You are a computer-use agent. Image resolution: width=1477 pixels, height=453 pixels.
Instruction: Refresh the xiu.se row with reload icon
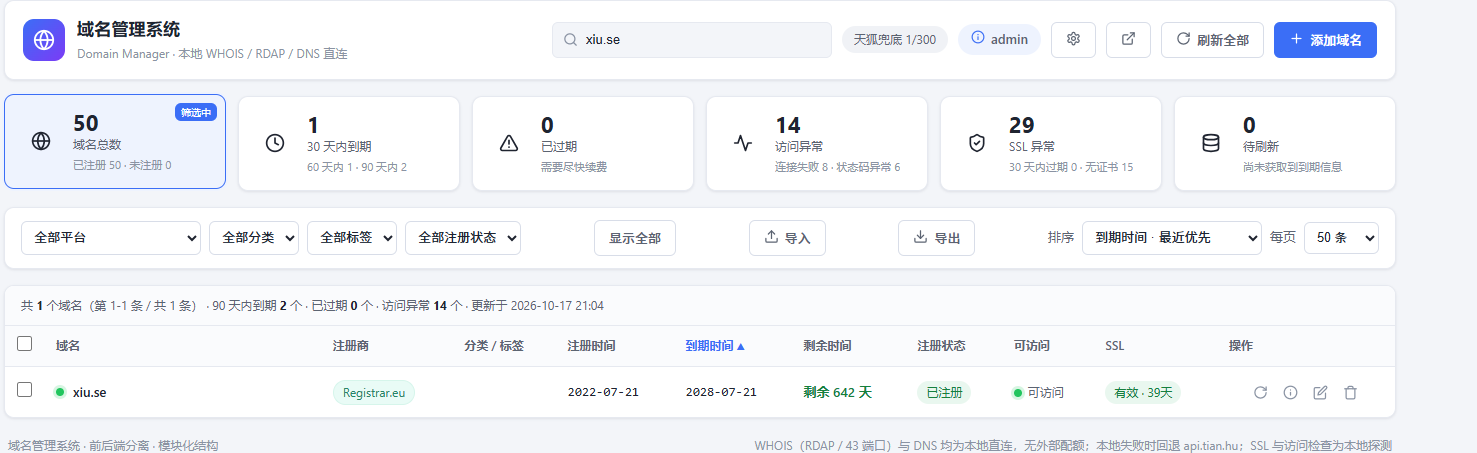(1260, 392)
